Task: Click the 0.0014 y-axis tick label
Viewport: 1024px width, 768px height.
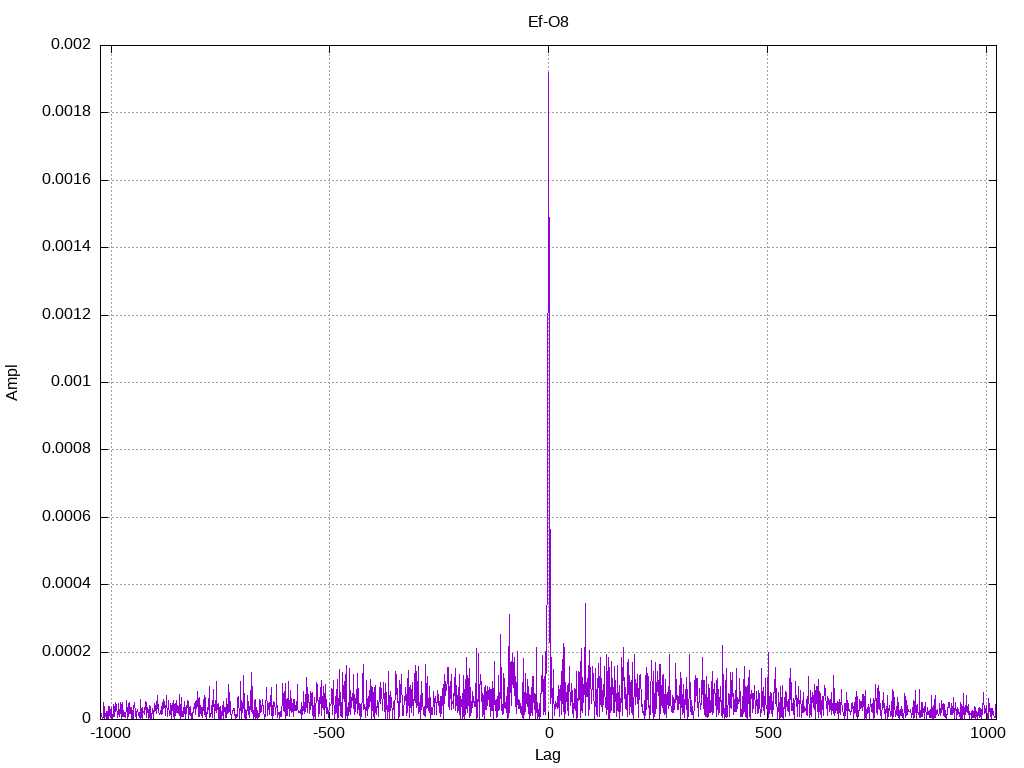Action: tap(66, 247)
